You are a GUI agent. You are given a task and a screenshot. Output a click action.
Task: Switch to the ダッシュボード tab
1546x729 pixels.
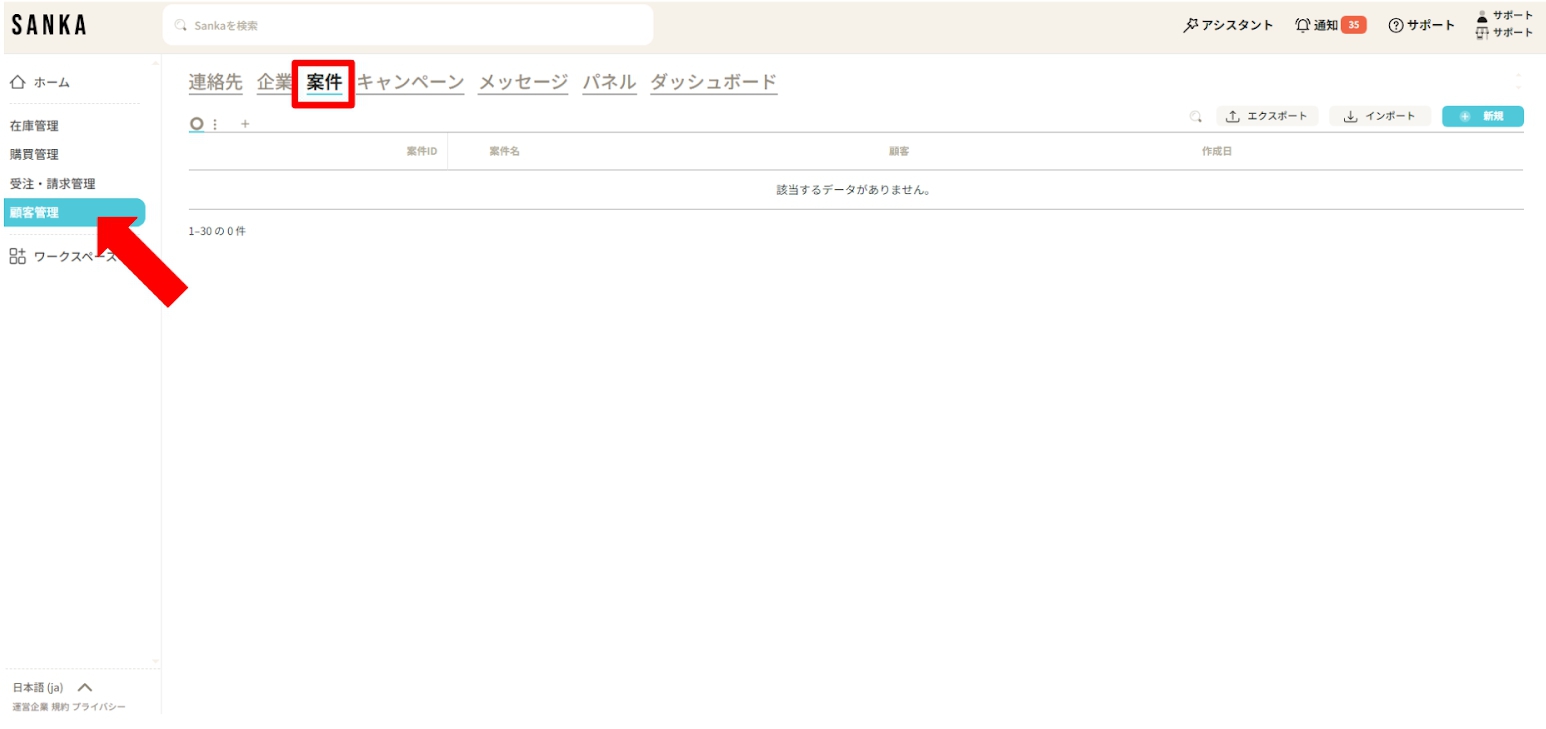714,82
